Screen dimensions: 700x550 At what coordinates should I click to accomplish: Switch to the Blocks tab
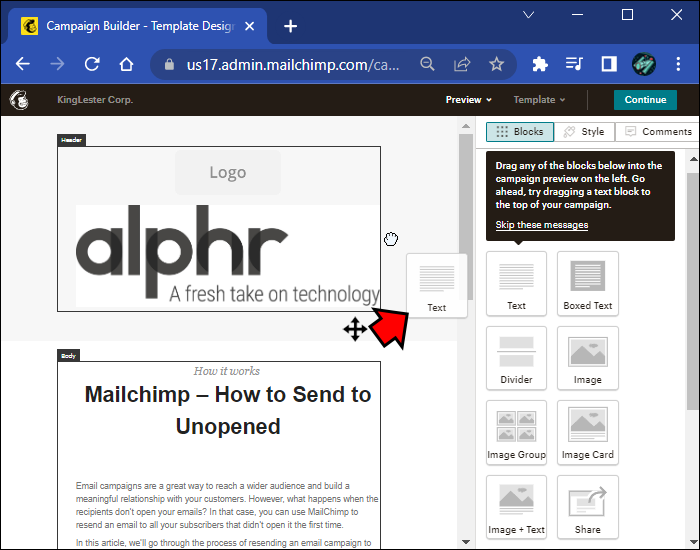pos(520,132)
